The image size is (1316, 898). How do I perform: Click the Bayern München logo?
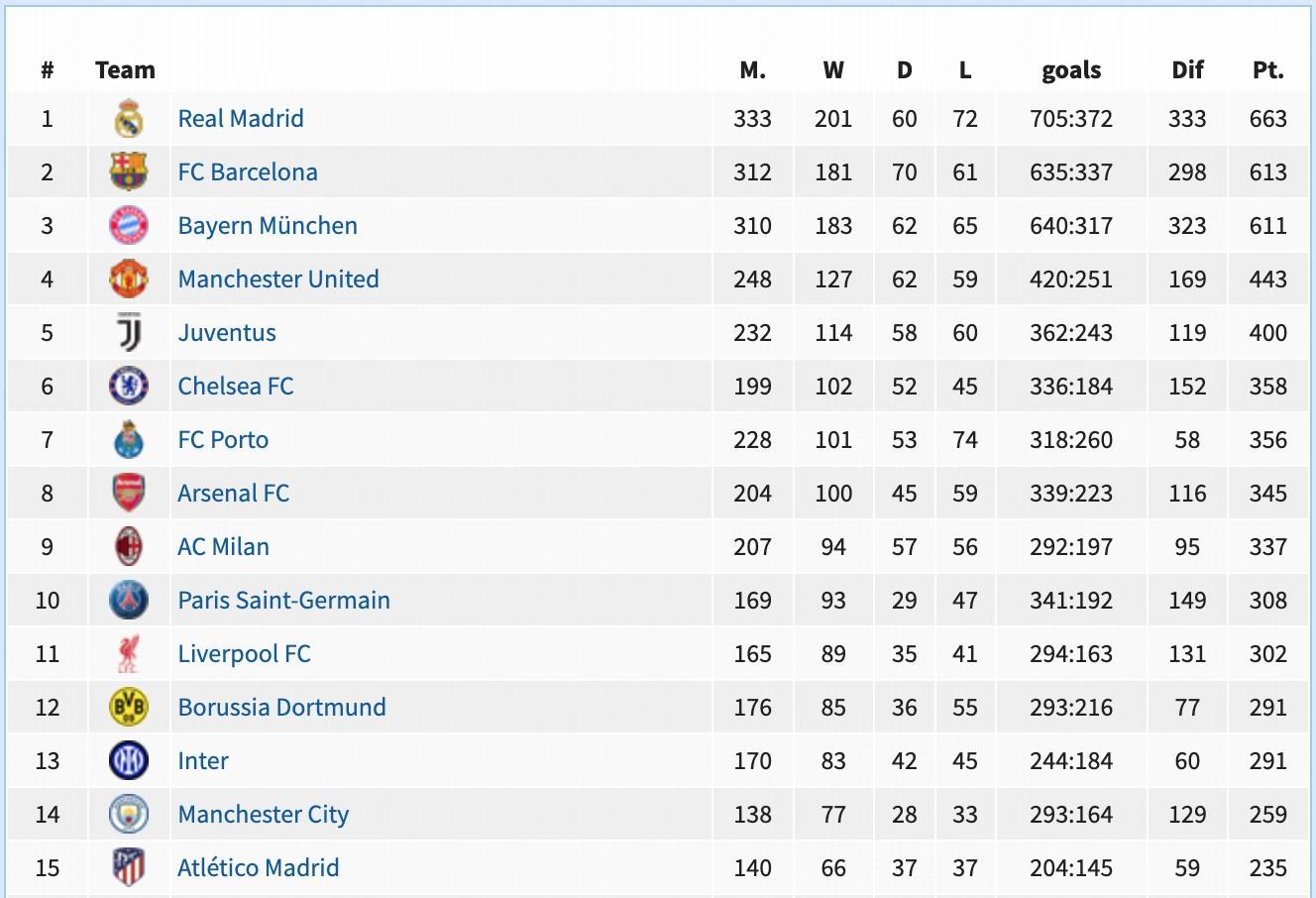129,226
